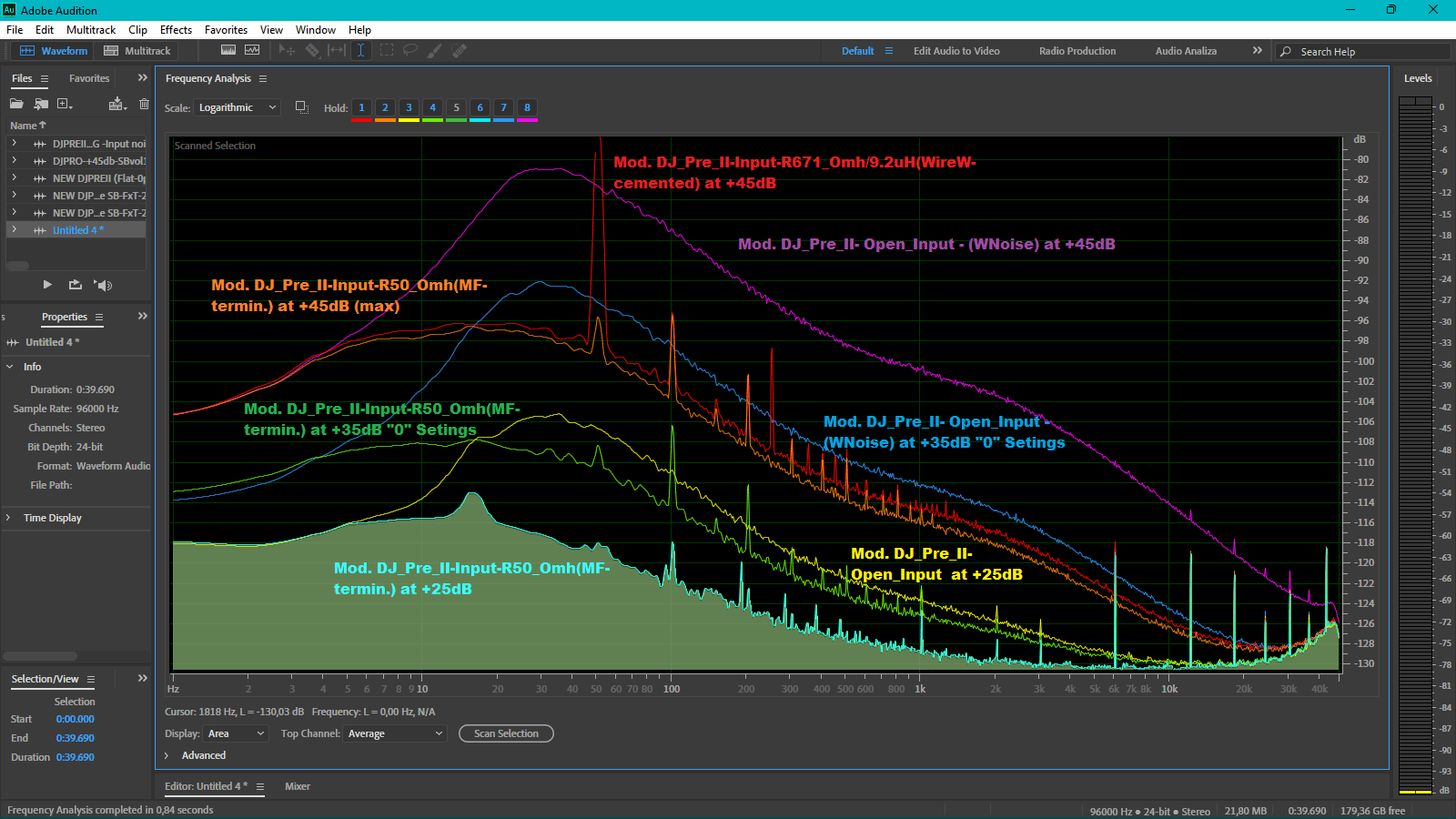Open the Display Area dropdown
This screenshot has height=819, width=1456.
tap(236, 733)
